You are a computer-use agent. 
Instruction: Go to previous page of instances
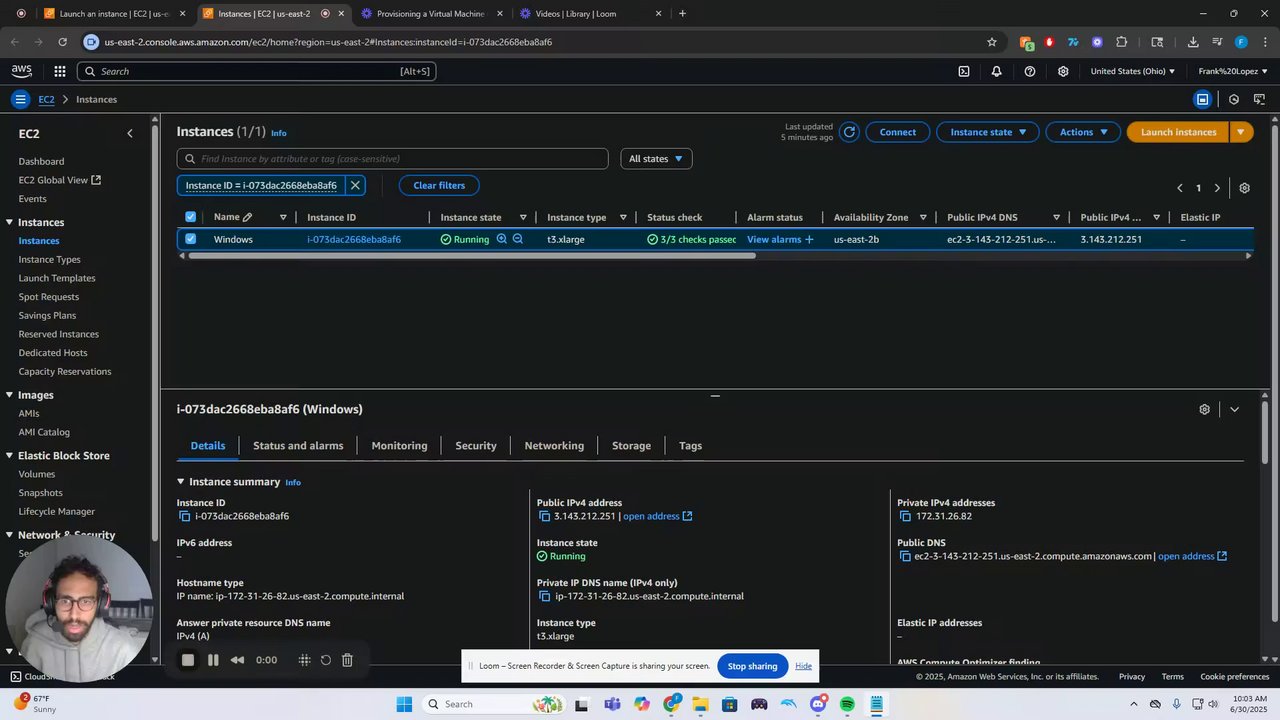click(x=1180, y=188)
